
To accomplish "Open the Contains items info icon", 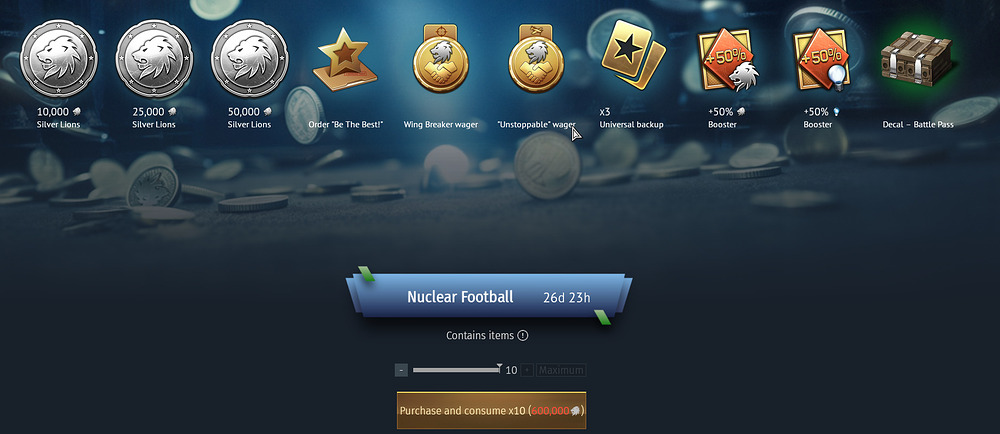I will click(x=523, y=335).
